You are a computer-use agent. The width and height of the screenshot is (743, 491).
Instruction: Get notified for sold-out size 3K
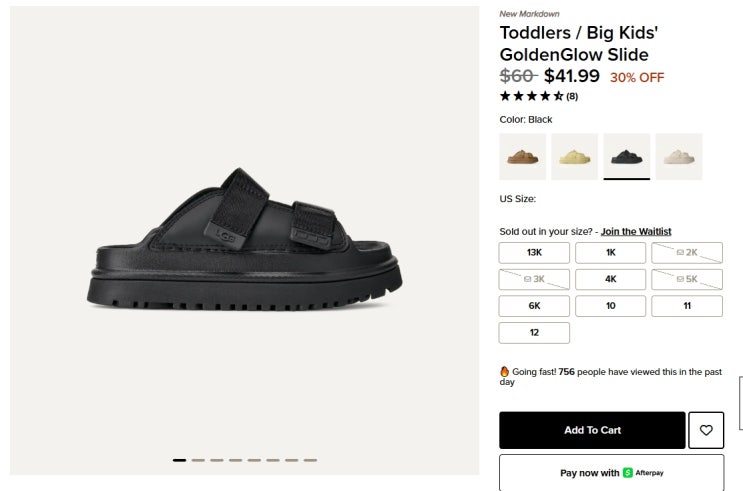tap(534, 280)
